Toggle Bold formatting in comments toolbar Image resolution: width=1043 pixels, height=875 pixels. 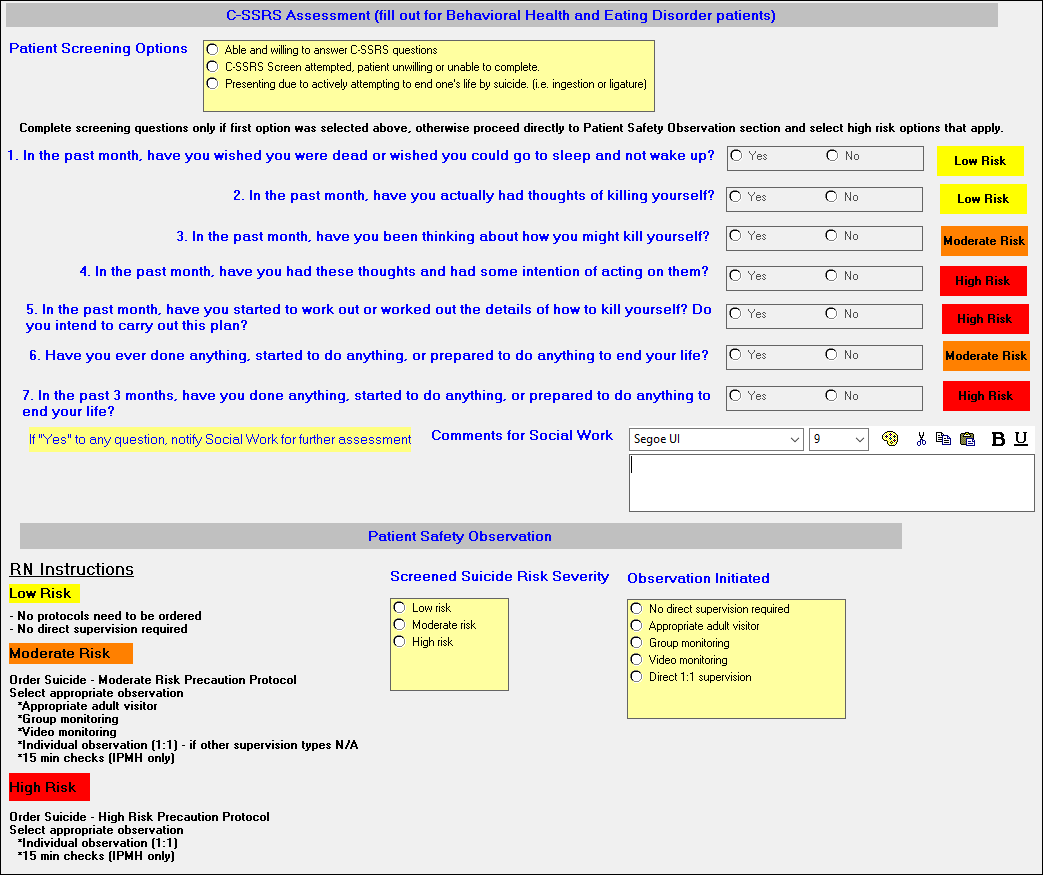click(x=998, y=438)
